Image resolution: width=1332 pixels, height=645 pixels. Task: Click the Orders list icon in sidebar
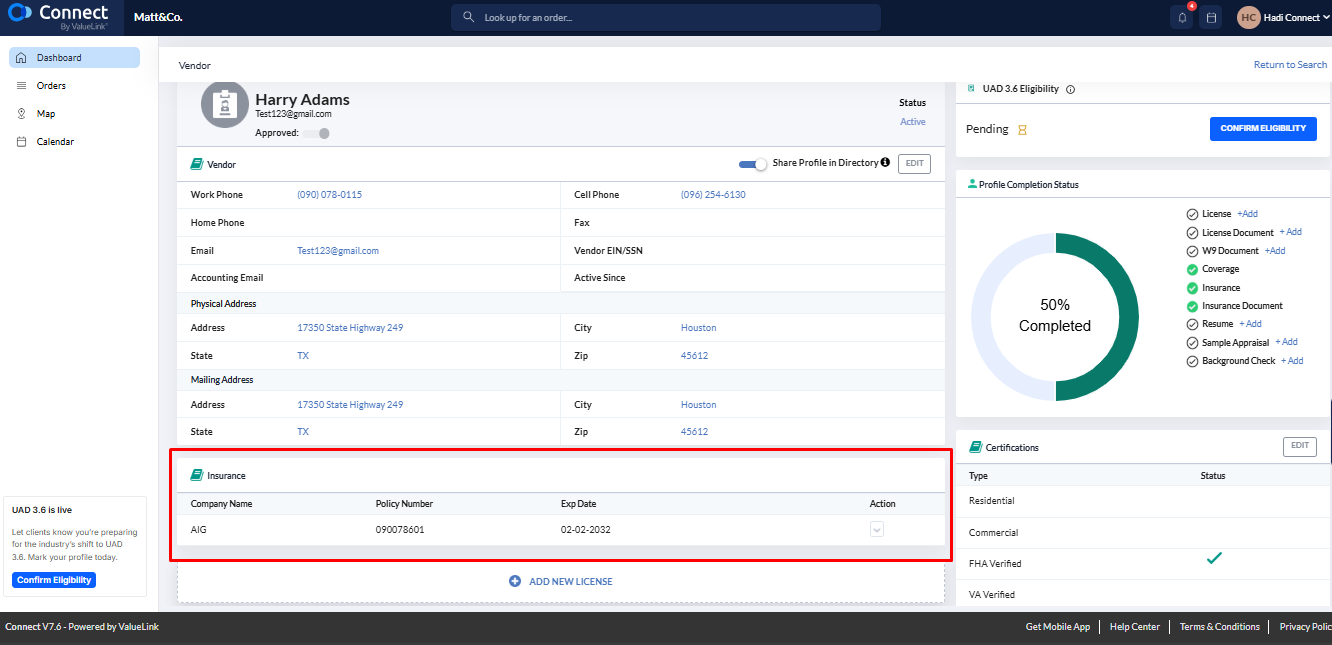pos(21,86)
